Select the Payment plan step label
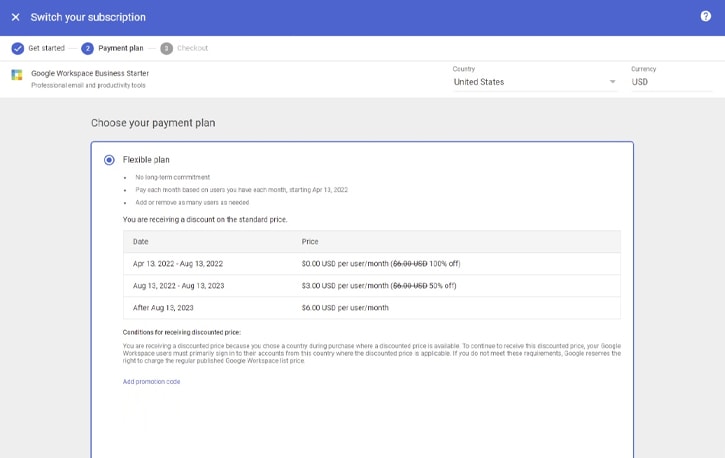The width and height of the screenshot is (725, 458). point(121,48)
